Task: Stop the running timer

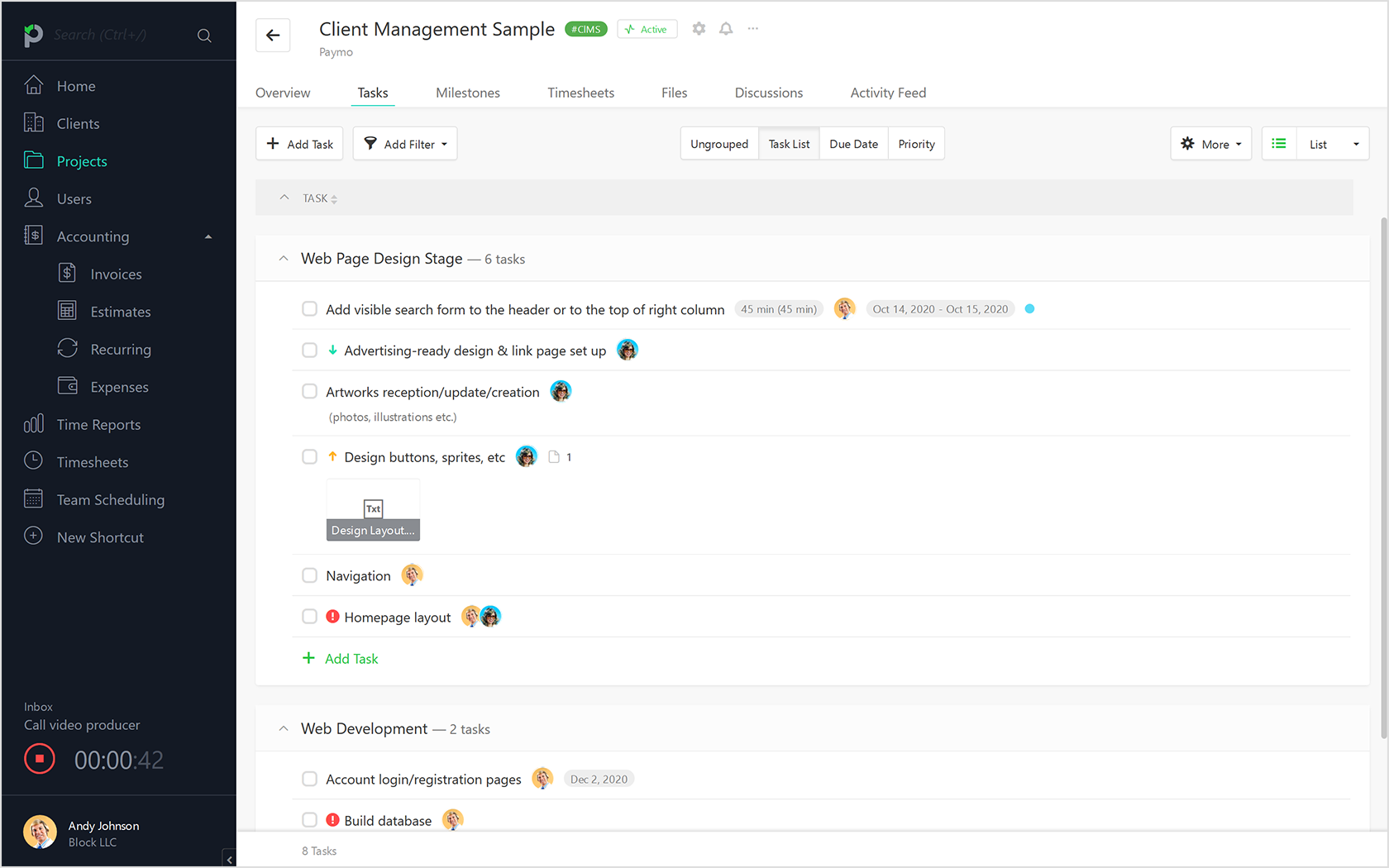Action: point(40,759)
